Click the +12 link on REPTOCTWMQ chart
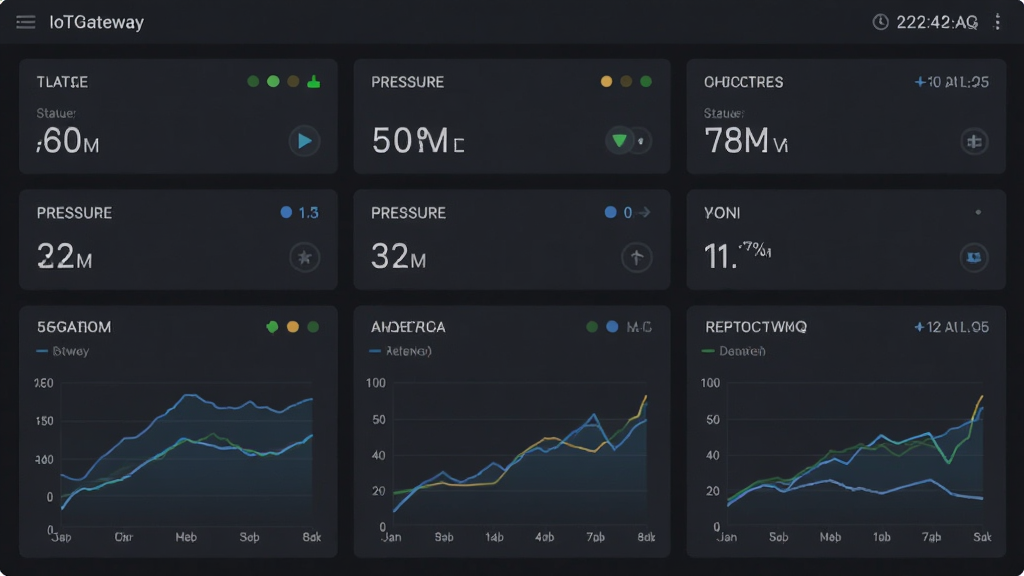 tap(952, 327)
